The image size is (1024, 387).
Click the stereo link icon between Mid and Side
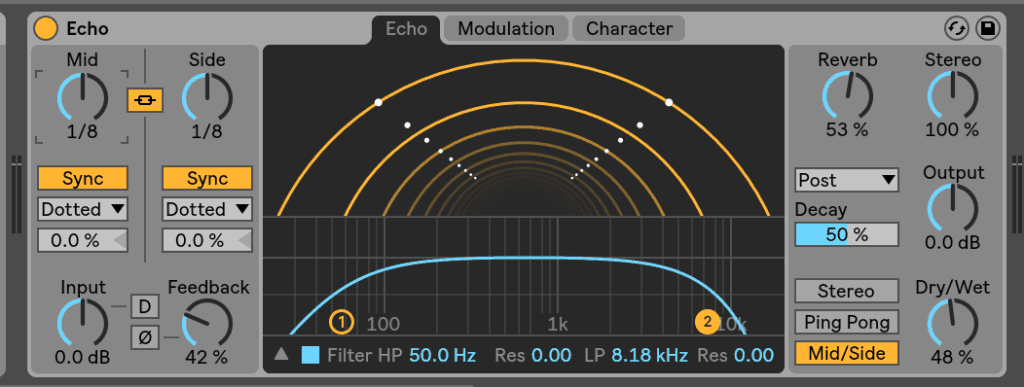144,100
